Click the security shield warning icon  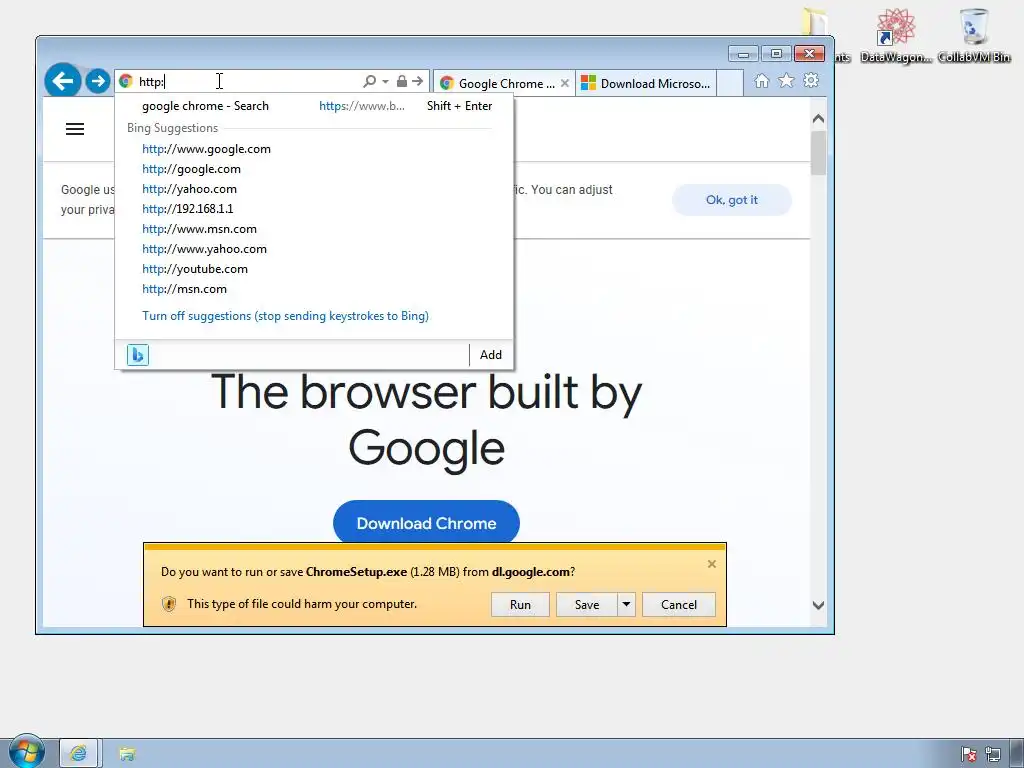coord(169,604)
